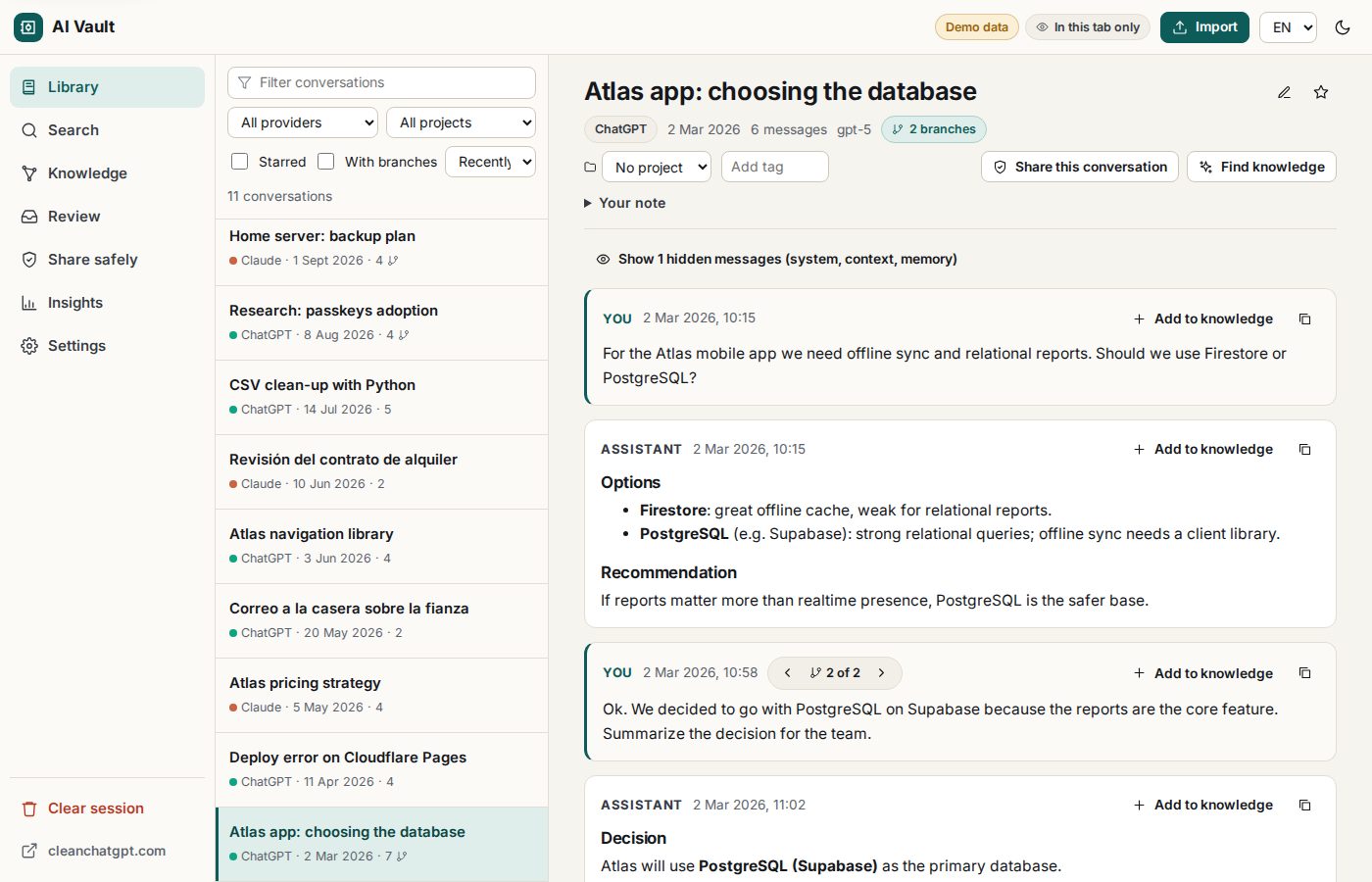
Task: Toggle In this tab only
Action: tap(1088, 27)
